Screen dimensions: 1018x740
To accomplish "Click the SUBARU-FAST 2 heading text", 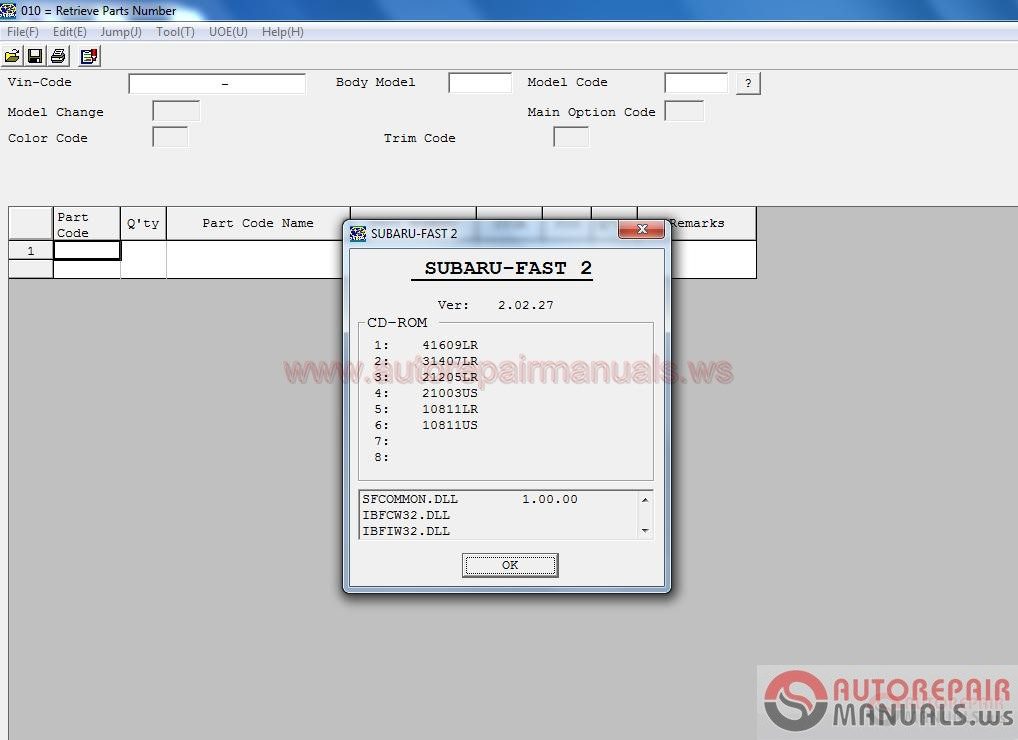I will click(508, 268).
